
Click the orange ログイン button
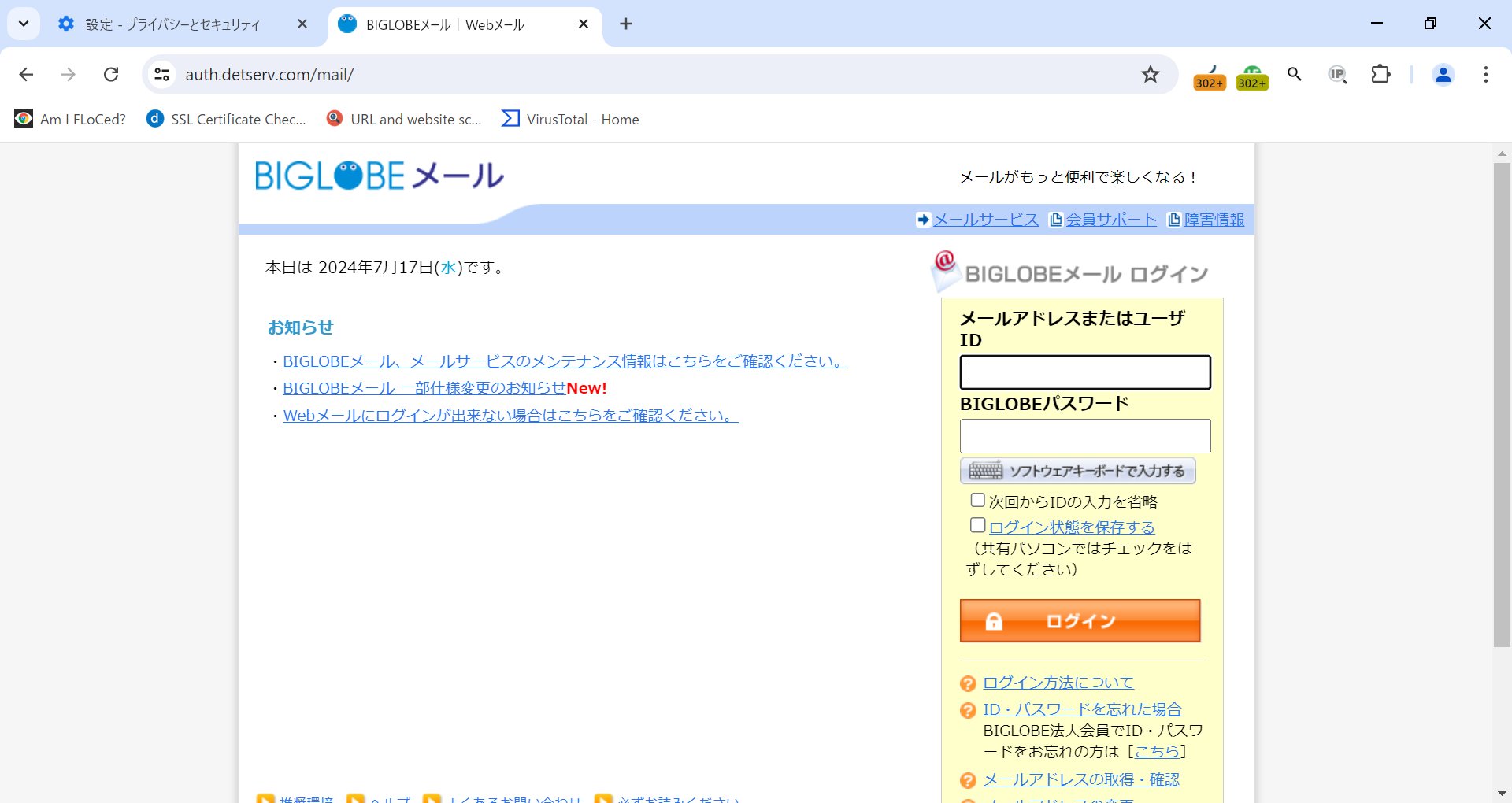[1080, 621]
